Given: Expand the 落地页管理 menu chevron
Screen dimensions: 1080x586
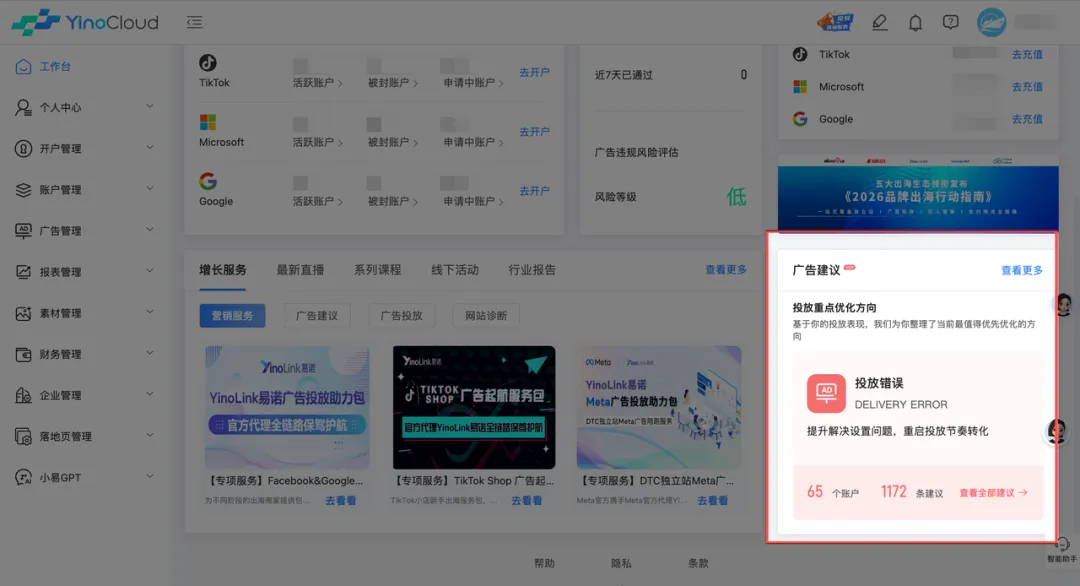Looking at the screenshot, I should click(149, 436).
